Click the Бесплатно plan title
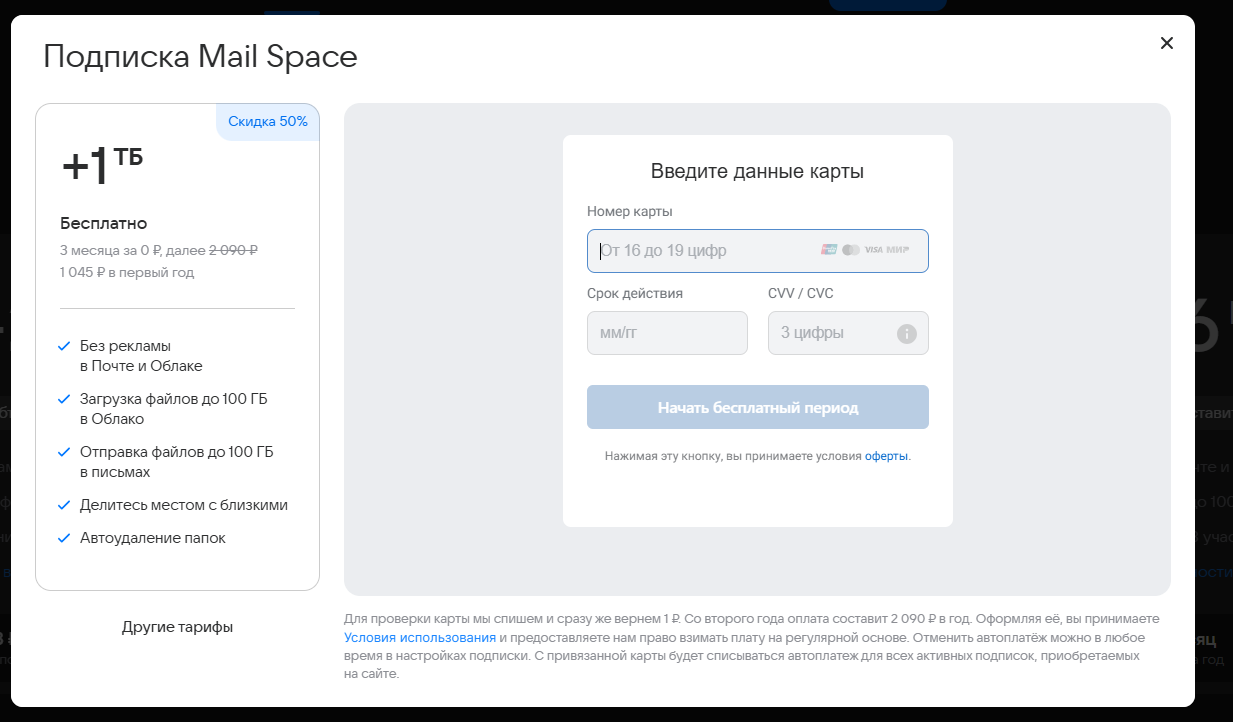This screenshot has height=722, width=1233. [x=104, y=223]
